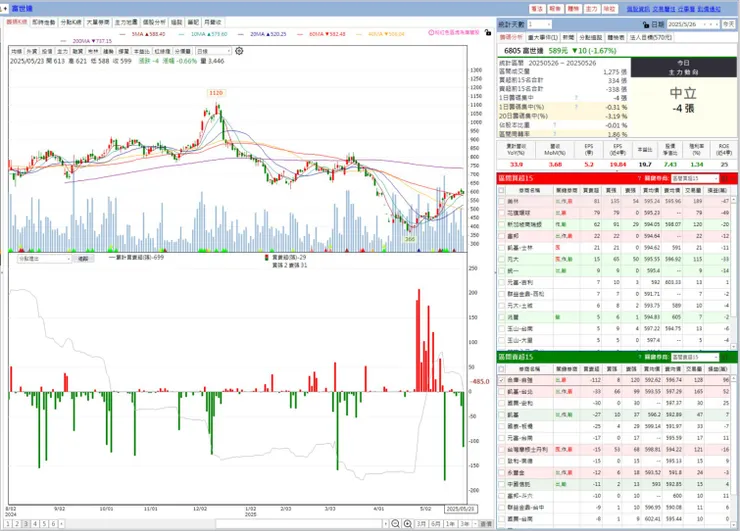The width and height of the screenshot is (740, 531).
Task: Open the chart settings gear icon
Action: click(x=239, y=51)
